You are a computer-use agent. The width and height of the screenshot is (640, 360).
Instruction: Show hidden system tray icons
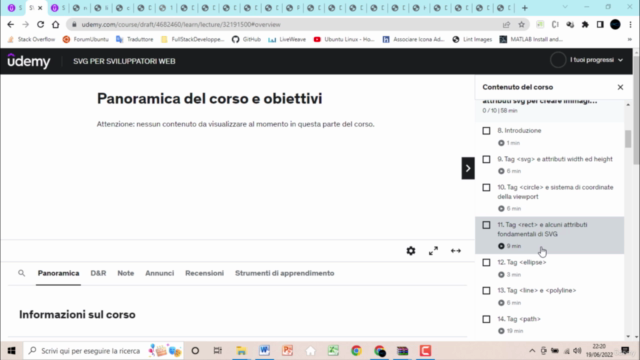[x=532, y=351]
